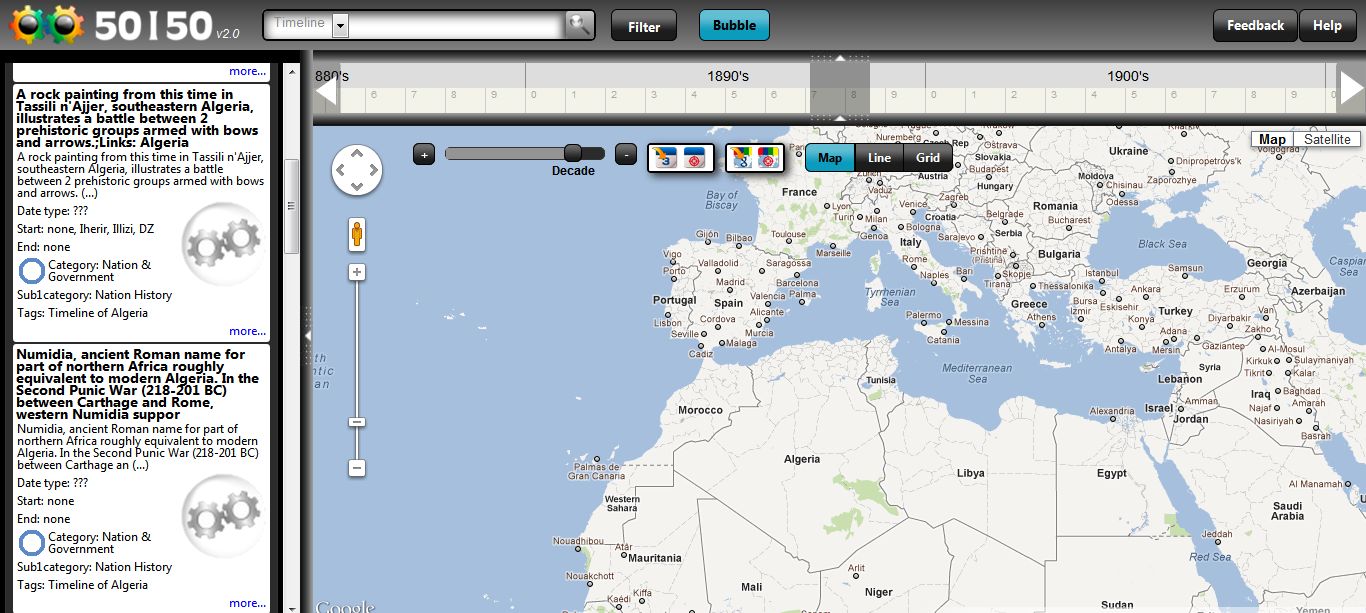This screenshot has width=1366, height=613.
Task: Switch to the Grid view
Action: click(x=928, y=158)
